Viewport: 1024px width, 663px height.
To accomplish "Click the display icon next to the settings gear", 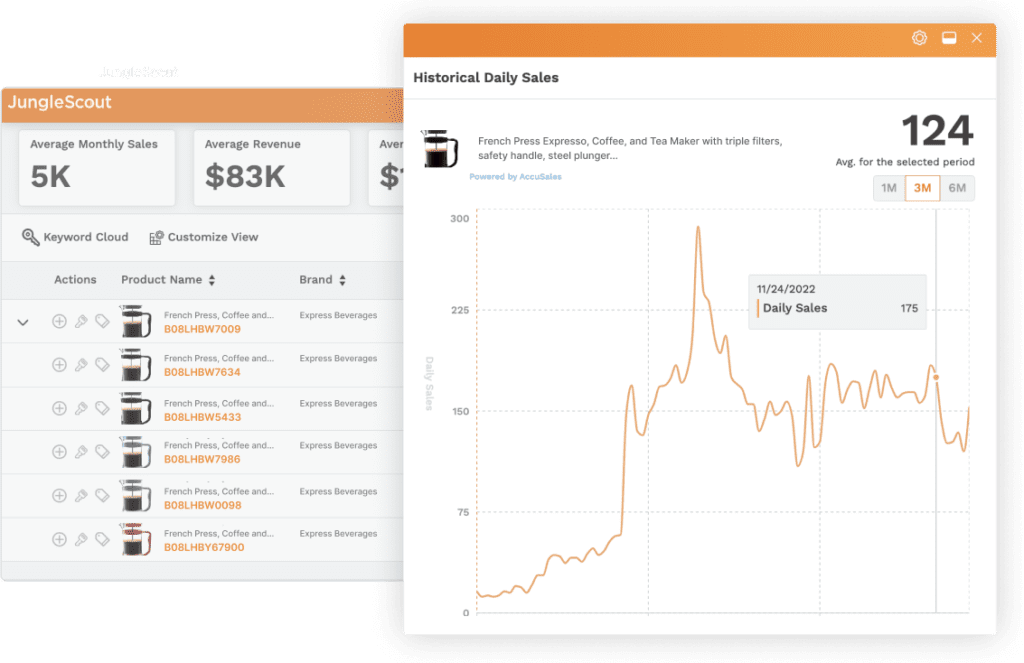I will point(948,38).
